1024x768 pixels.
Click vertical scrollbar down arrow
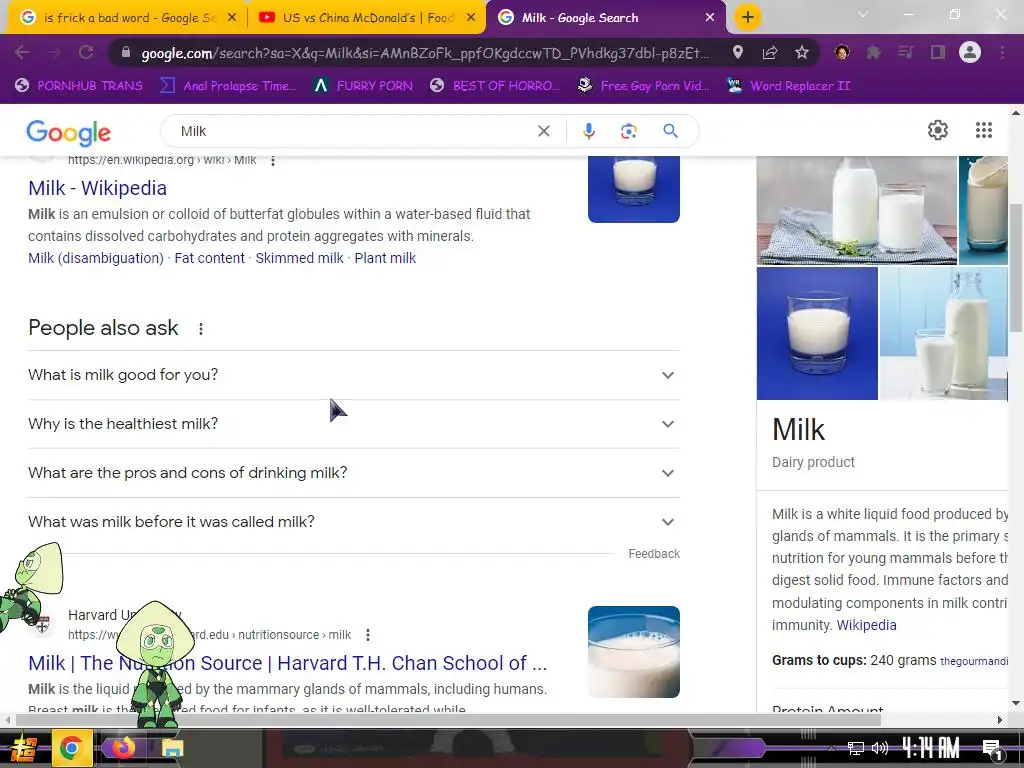pyautogui.click(x=1016, y=704)
